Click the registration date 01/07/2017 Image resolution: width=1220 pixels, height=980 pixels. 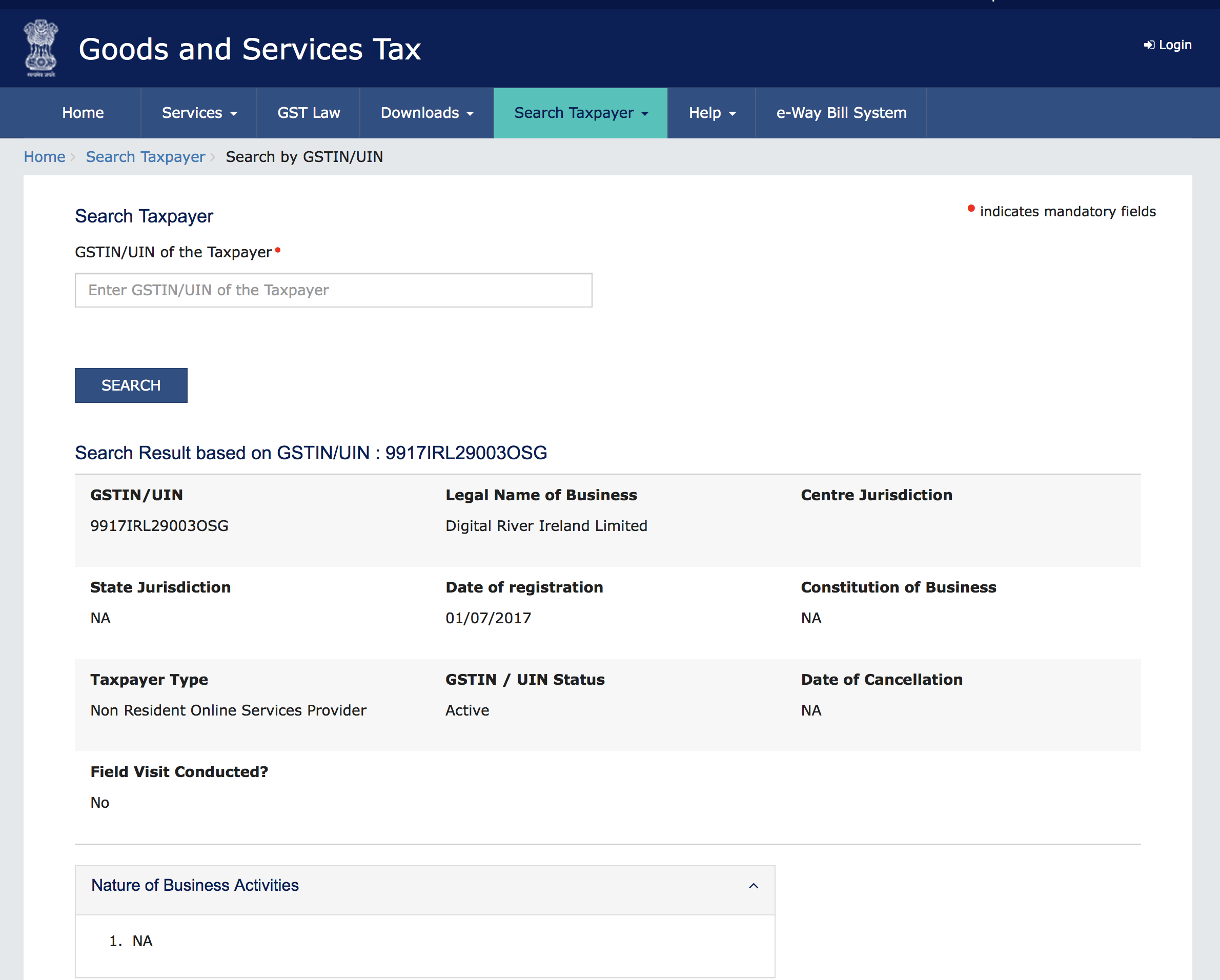point(489,618)
